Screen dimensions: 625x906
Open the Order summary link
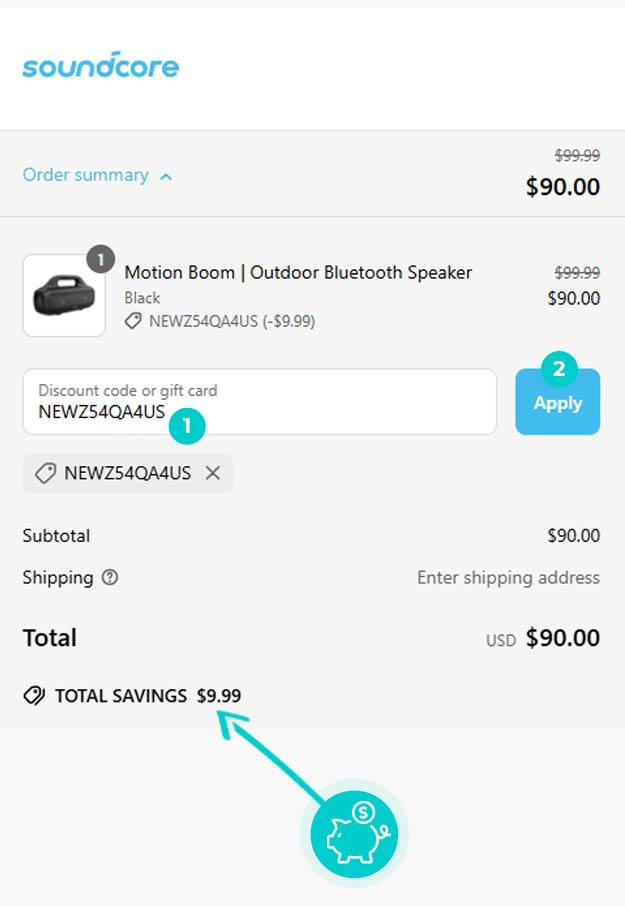[x=85, y=175]
